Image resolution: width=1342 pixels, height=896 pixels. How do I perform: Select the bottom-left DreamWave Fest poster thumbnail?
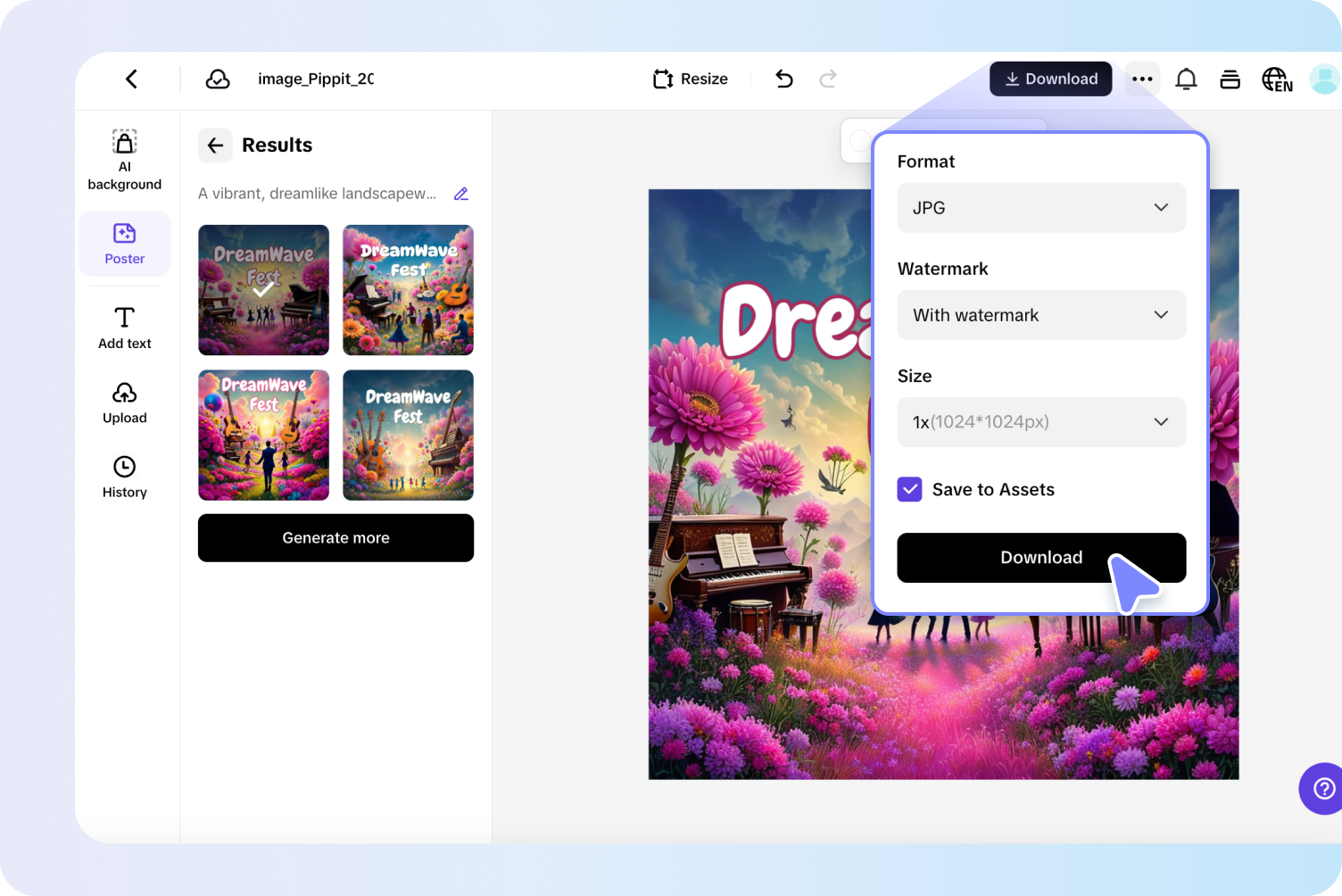click(263, 436)
